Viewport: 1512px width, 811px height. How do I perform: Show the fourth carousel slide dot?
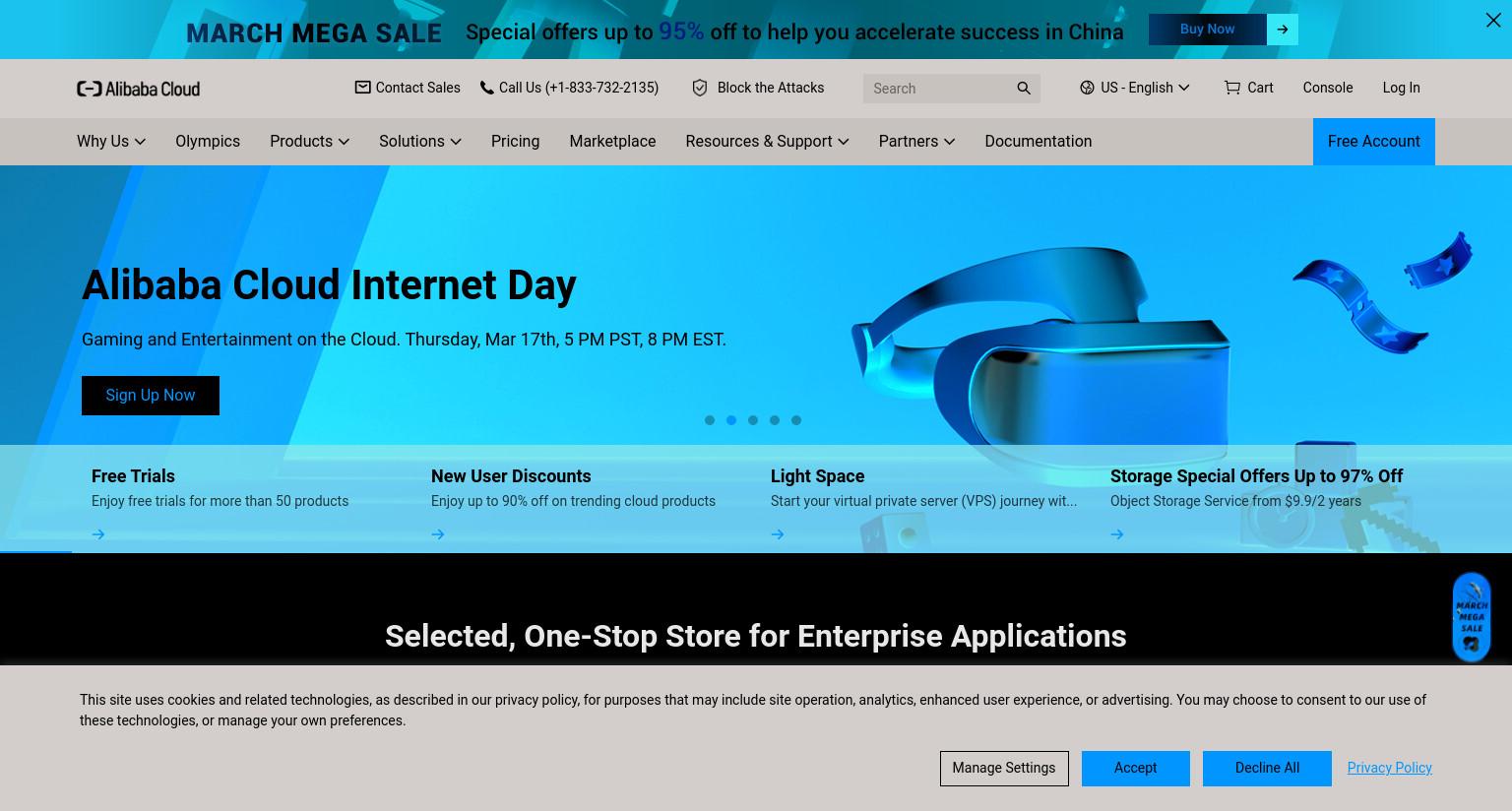pyautogui.click(x=775, y=420)
